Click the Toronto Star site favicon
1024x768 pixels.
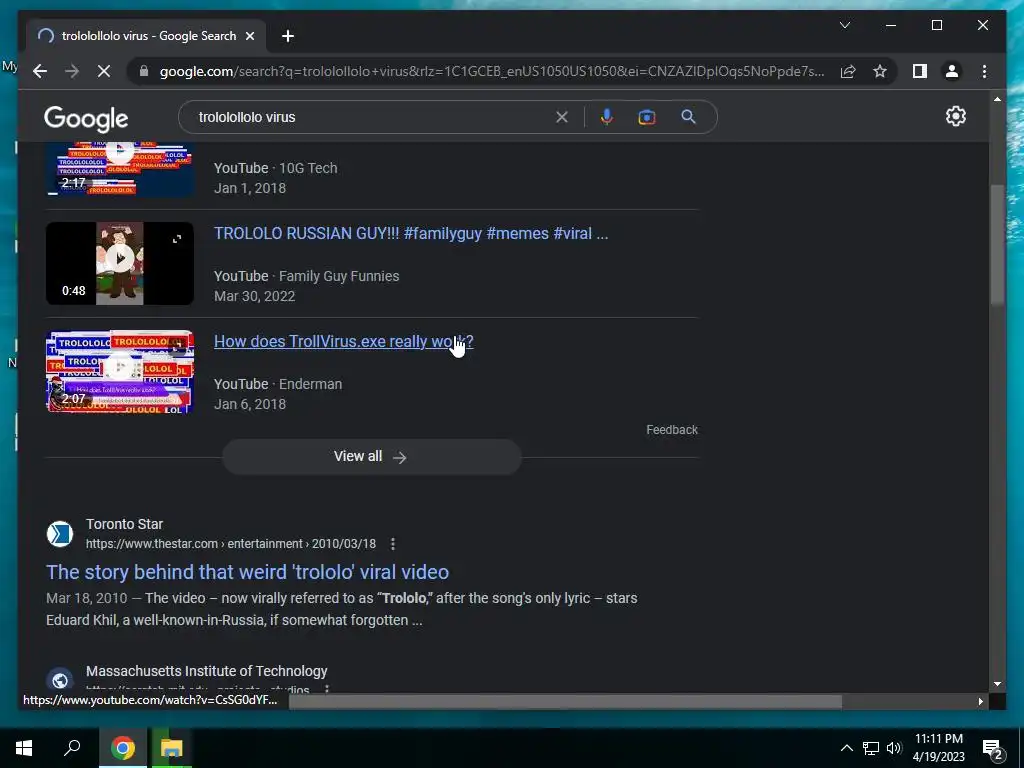click(x=59, y=534)
